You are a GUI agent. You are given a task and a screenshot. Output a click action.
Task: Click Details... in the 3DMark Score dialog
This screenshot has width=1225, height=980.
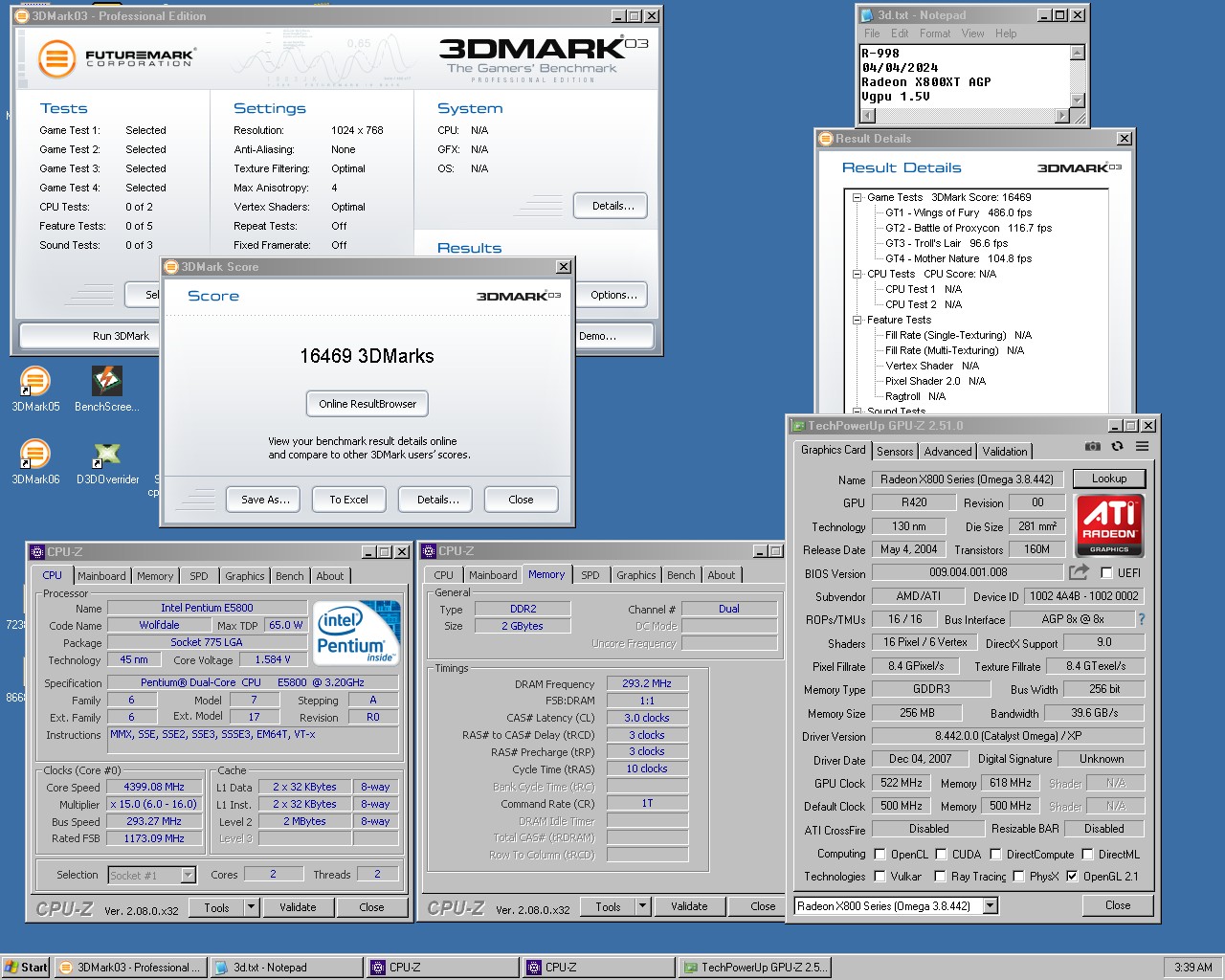(x=437, y=500)
